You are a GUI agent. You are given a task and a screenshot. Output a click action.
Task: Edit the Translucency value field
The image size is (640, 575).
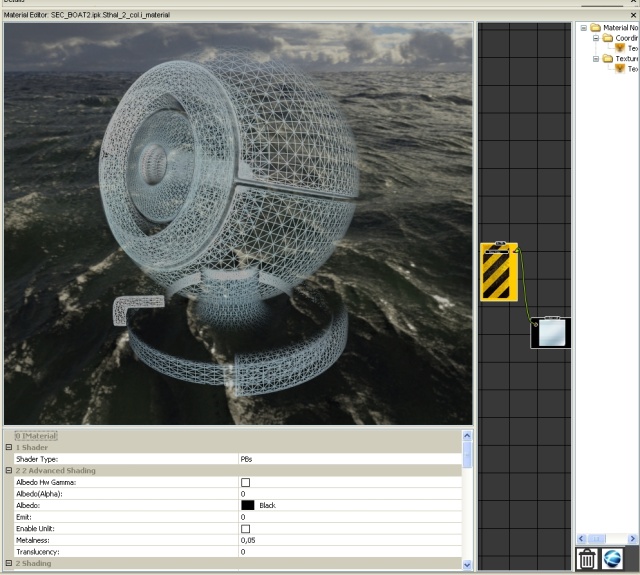pos(350,552)
